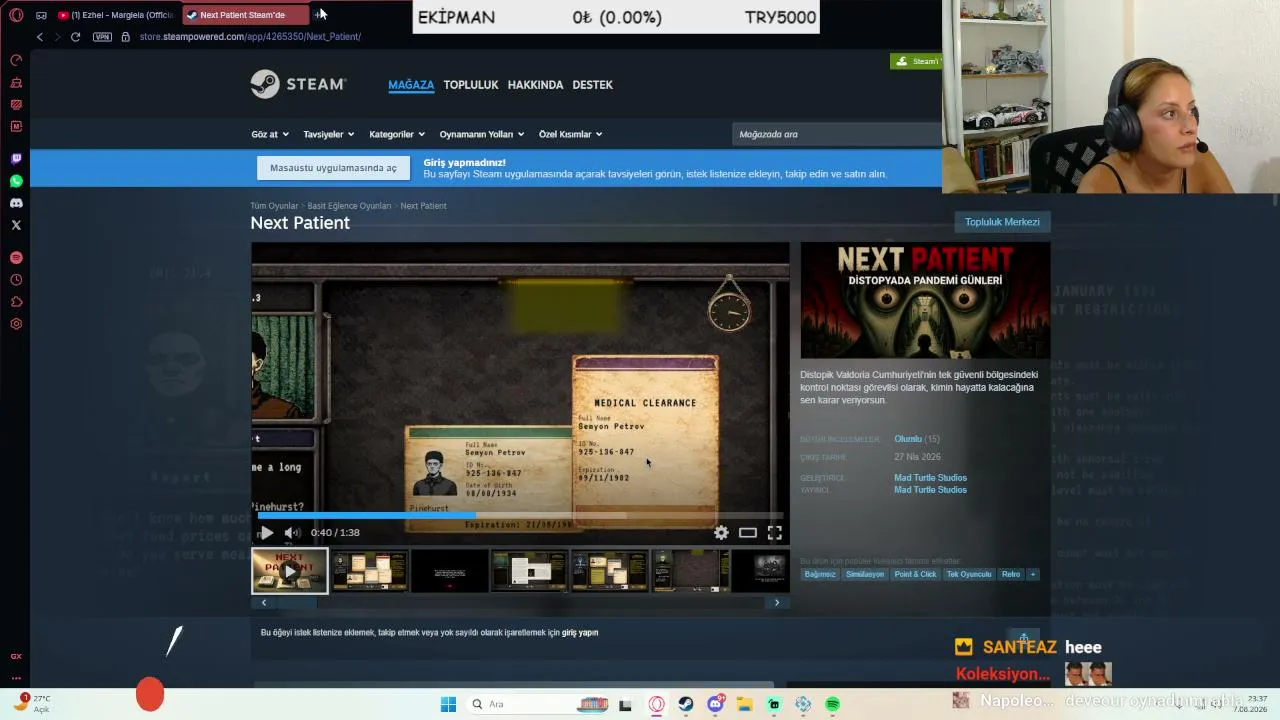Play the Next Patient trailer video
This screenshot has height=720, width=1280.
pos(267,533)
